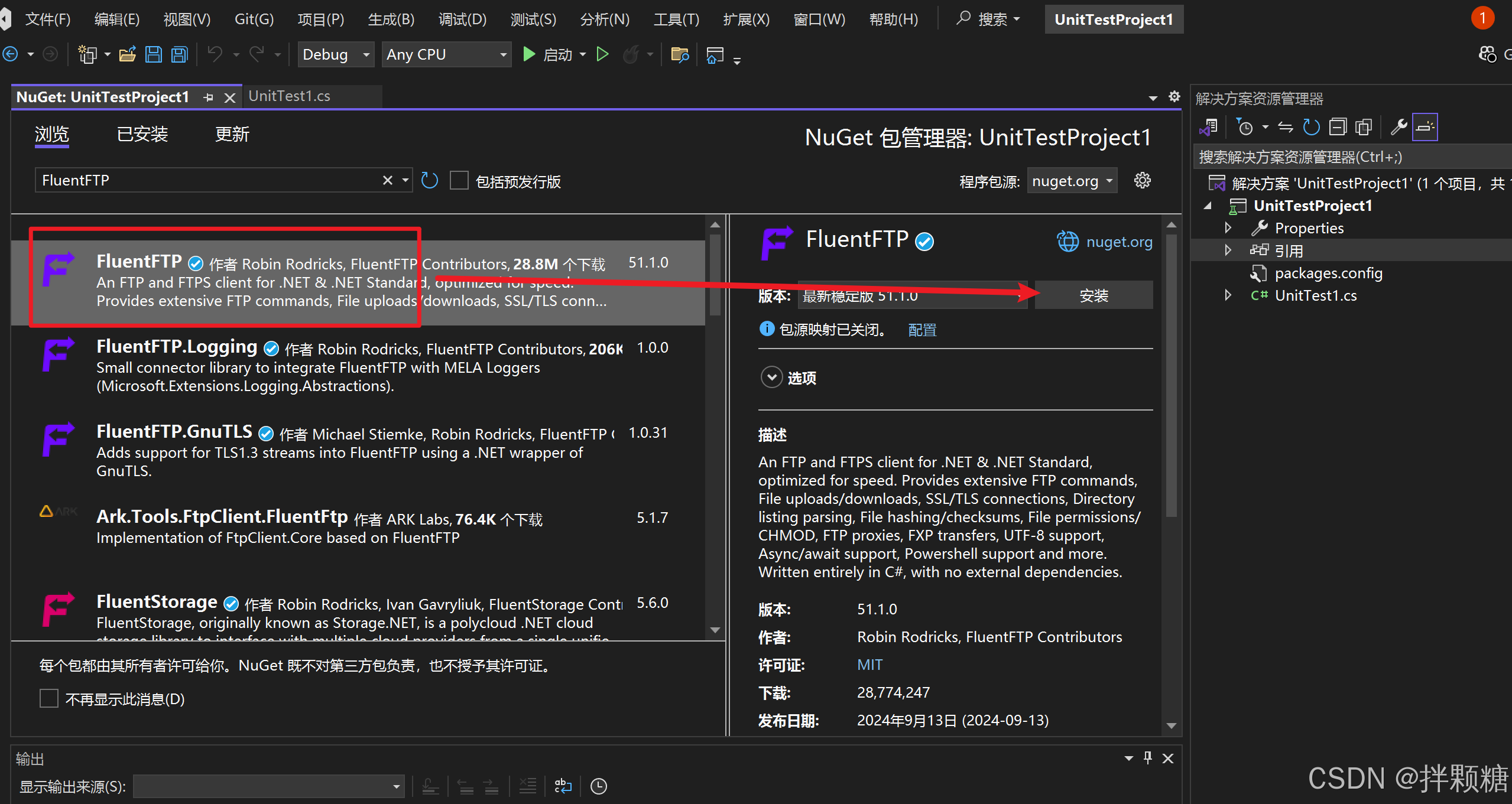Viewport: 1512px width, 804px height.
Task: Click the 安装 button for FluentFTP
Action: tap(1094, 295)
